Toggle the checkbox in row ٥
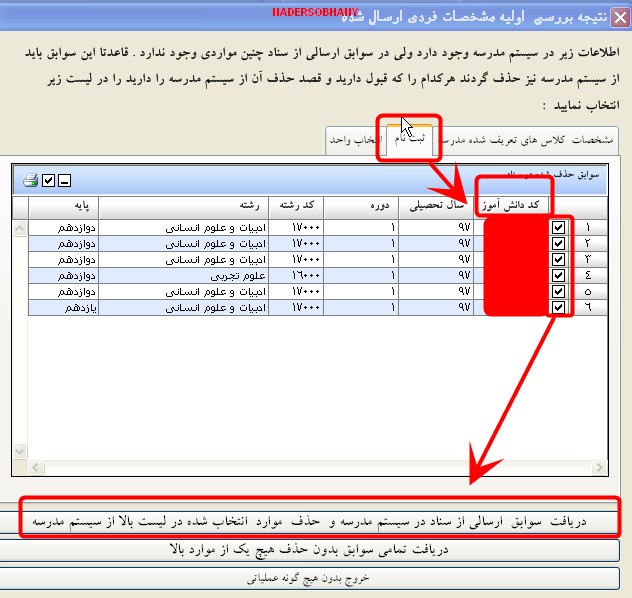632x598 pixels. click(x=558, y=291)
